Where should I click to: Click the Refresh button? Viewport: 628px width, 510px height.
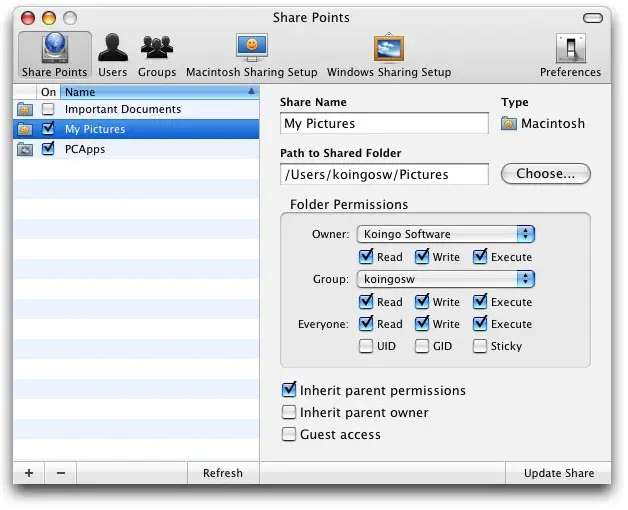click(223, 473)
